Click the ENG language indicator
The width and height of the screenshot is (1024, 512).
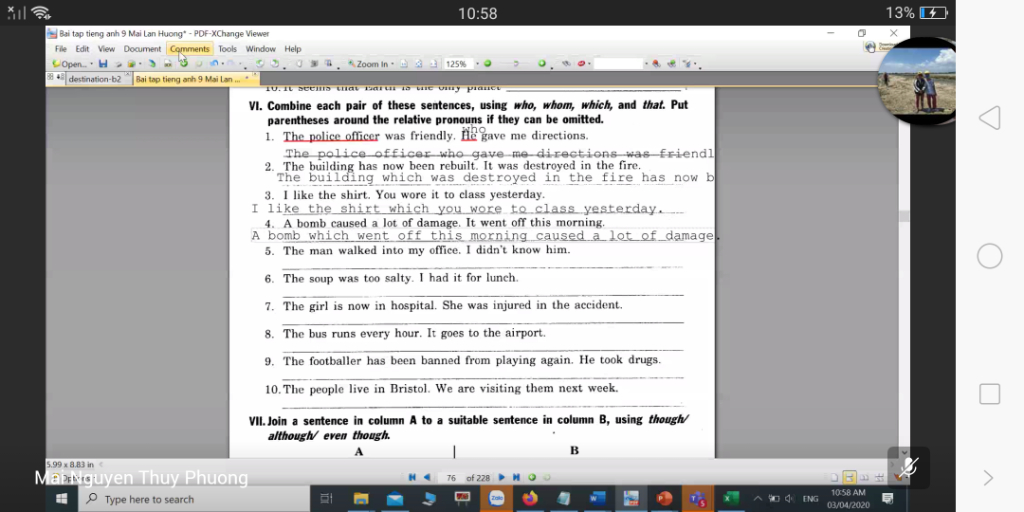point(810,499)
